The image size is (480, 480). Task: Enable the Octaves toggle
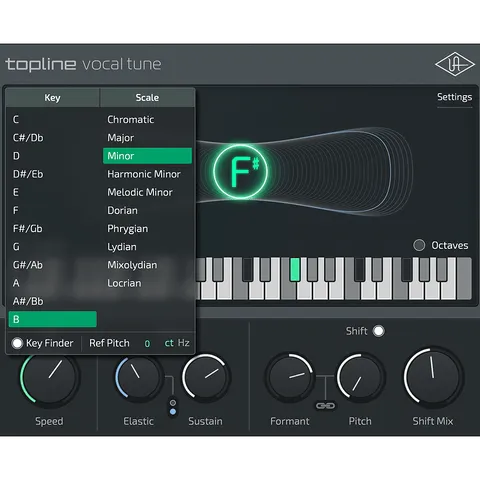coord(419,245)
